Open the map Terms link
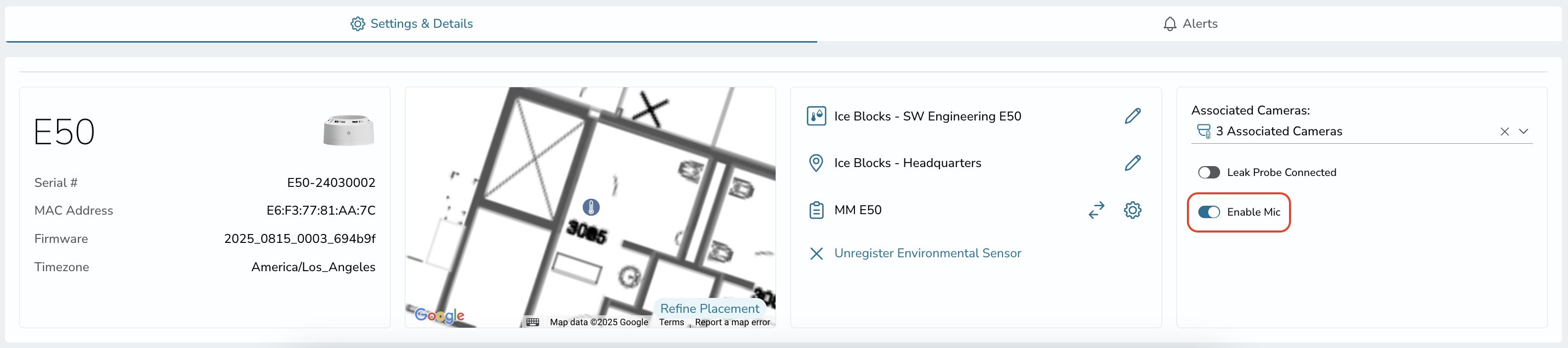 pyautogui.click(x=672, y=322)
